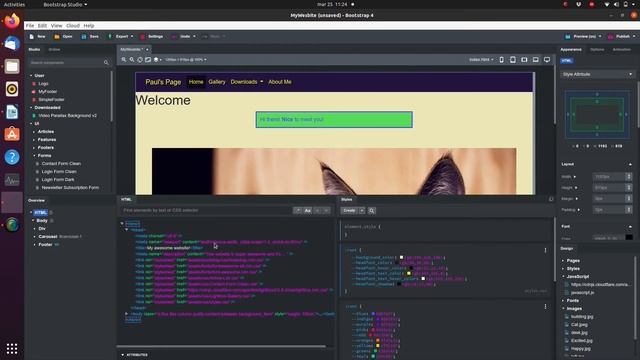Click the Home link in page navbar
This screenshot has height=360, width=640.
[x=196, y=82]
